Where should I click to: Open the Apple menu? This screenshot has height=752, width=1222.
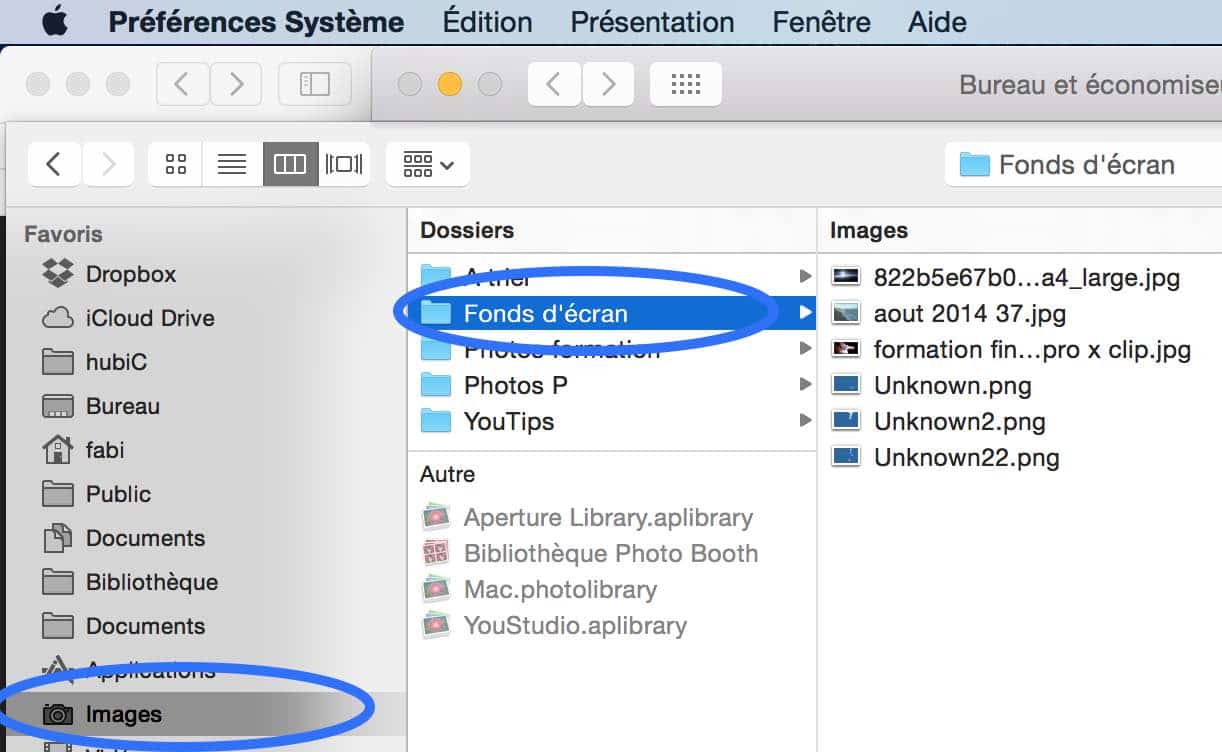click(54, 22)
